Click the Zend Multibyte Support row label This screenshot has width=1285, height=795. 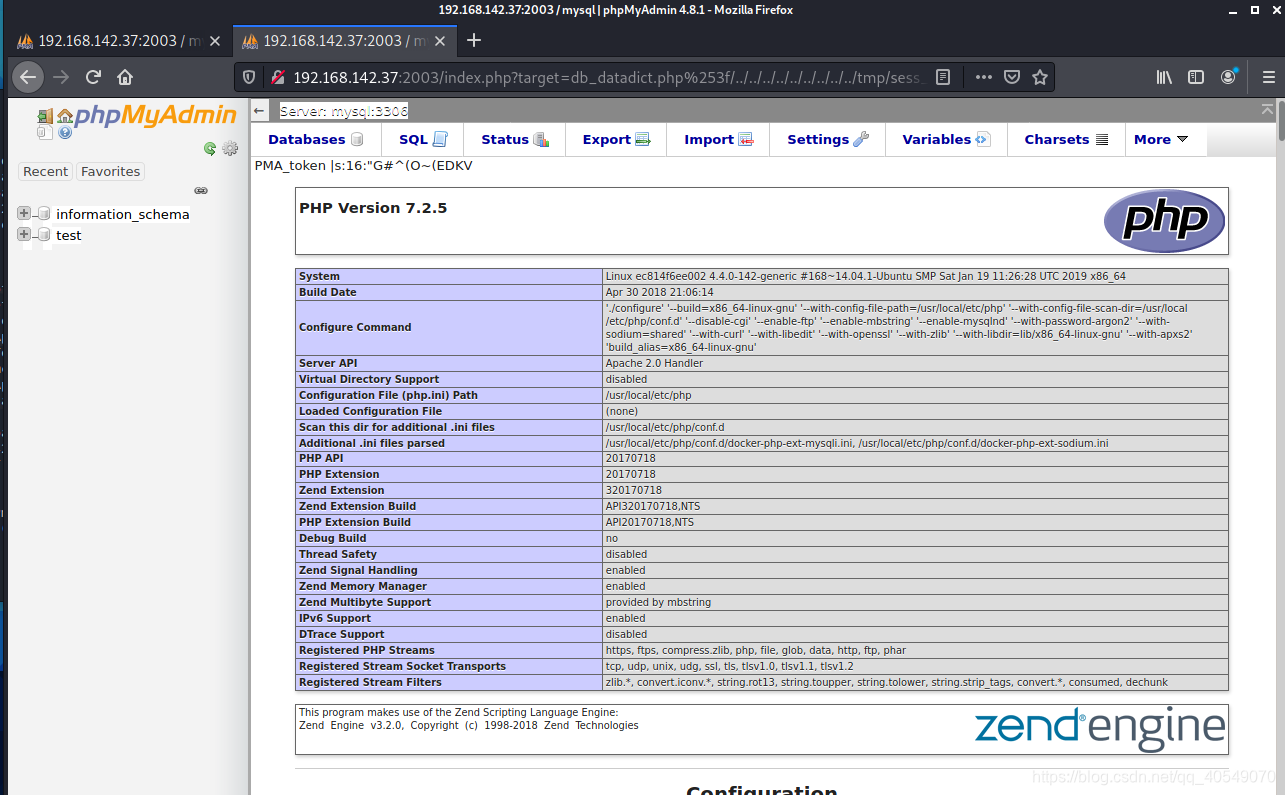[365, 602]
